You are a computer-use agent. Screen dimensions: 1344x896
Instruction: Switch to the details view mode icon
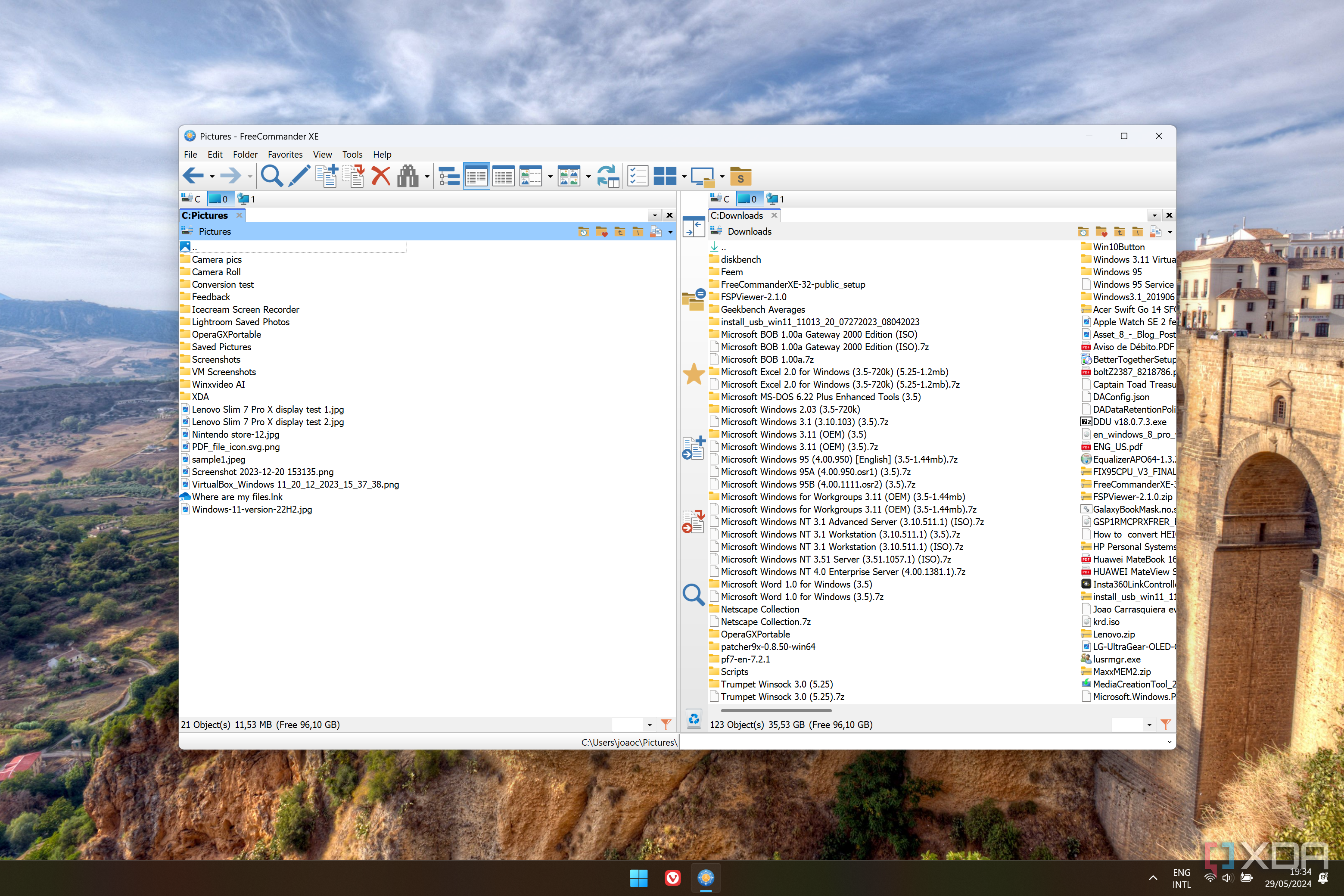[x=503, y=176]
